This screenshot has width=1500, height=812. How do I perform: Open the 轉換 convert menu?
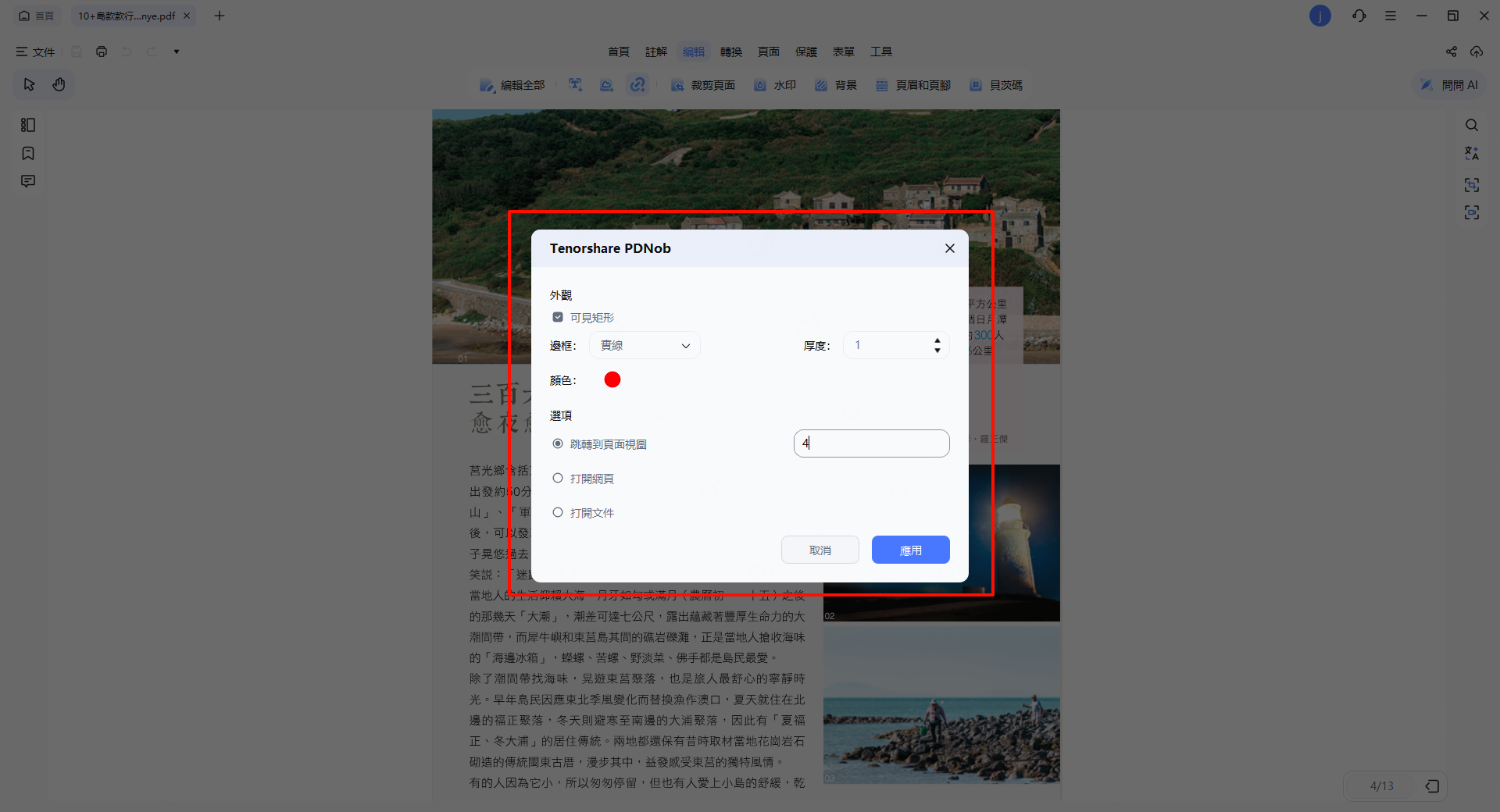[731, 52]
